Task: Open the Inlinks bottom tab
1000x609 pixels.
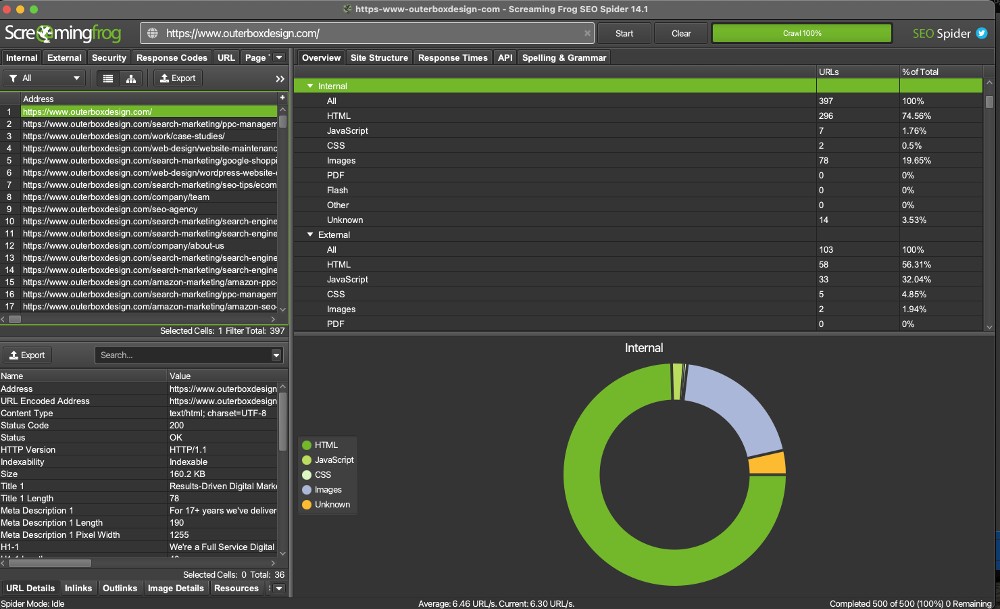Action: (x=78, y=588)
